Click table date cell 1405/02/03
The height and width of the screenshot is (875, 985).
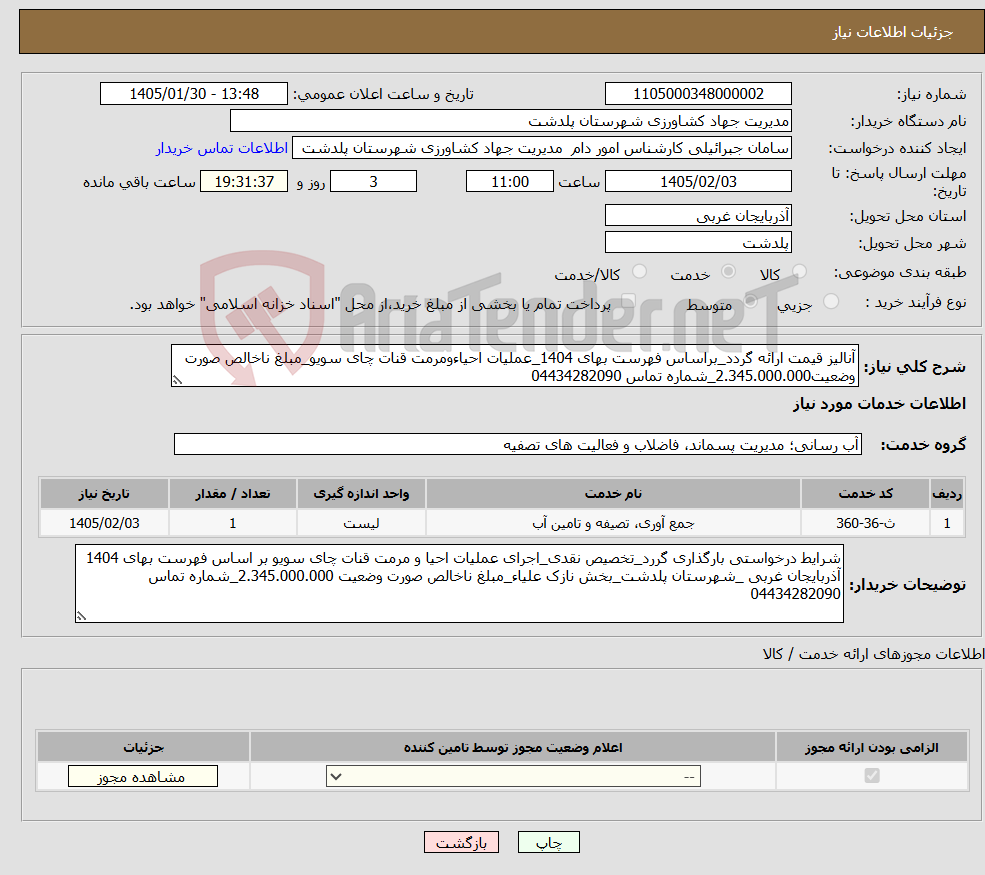point(104,523)
